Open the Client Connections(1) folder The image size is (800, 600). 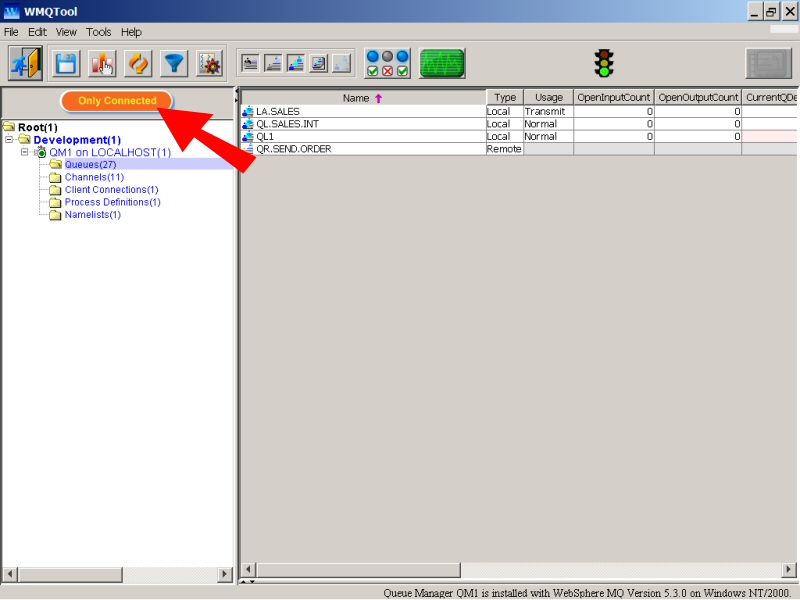(111, 189)
